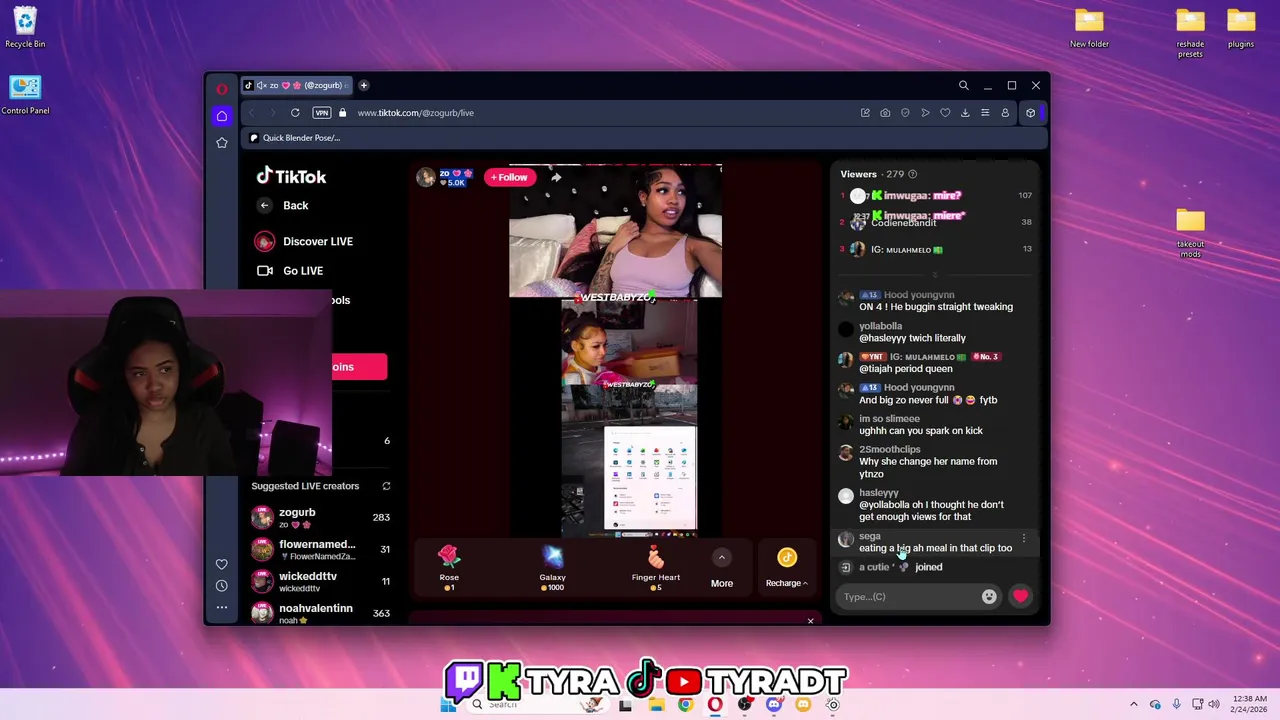The image size is (1280, 720).
Task: Open Opera sidebar bookmarks star
Action: click(222, 143)
